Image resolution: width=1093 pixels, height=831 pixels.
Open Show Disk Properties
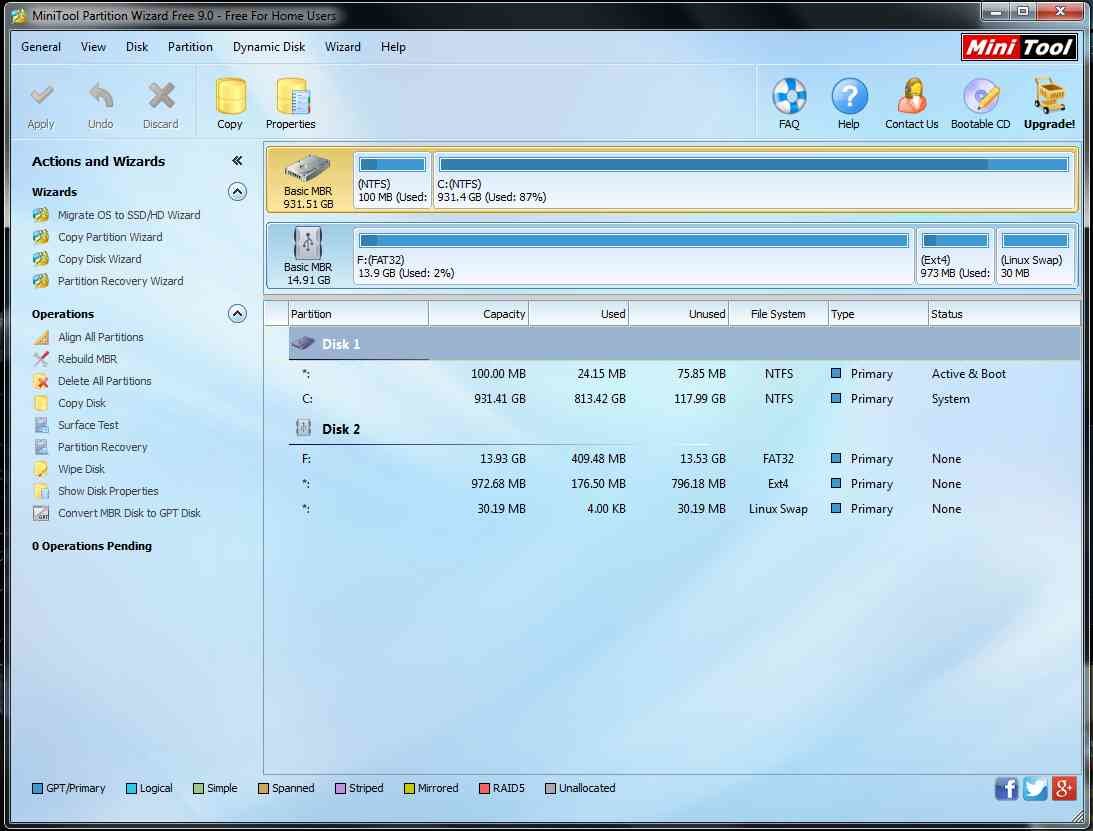point(108,491)
